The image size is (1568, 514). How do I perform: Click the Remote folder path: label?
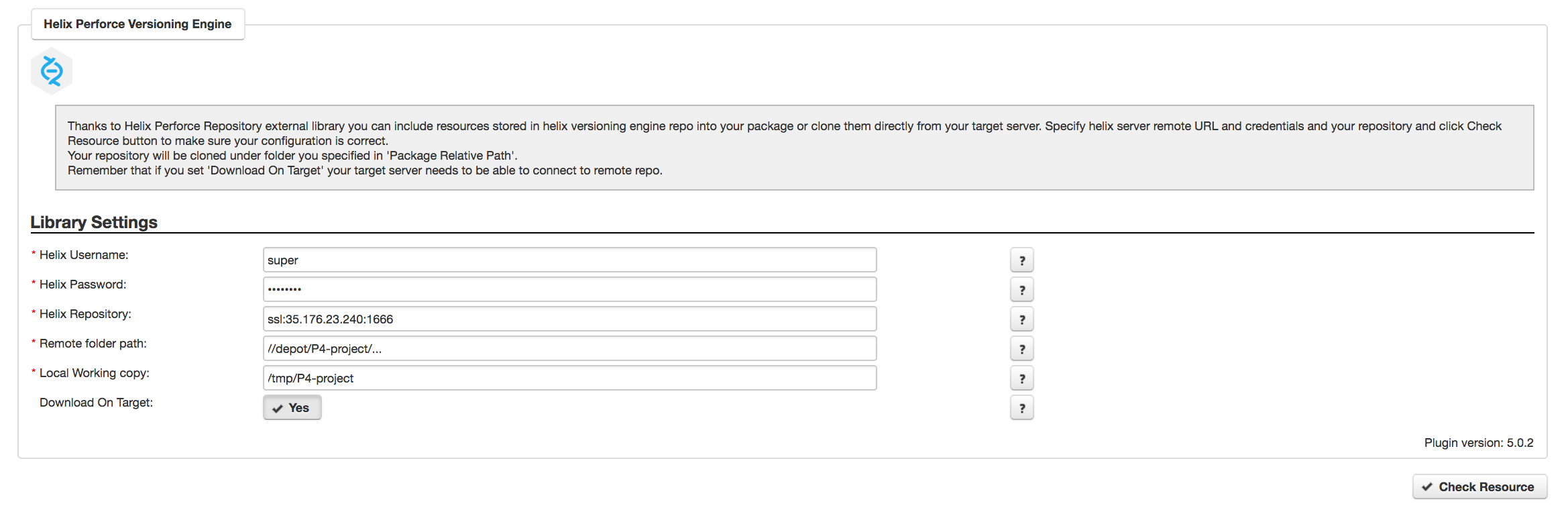click(93, 344)
